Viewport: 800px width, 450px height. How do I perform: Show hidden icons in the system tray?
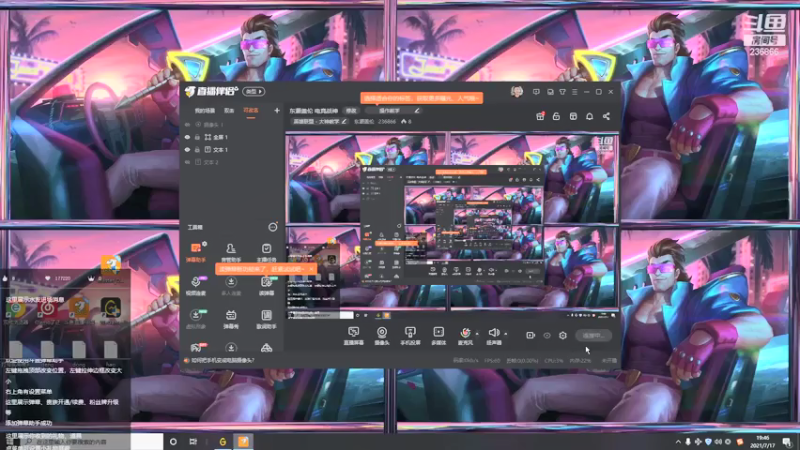[x=678, y=442]
